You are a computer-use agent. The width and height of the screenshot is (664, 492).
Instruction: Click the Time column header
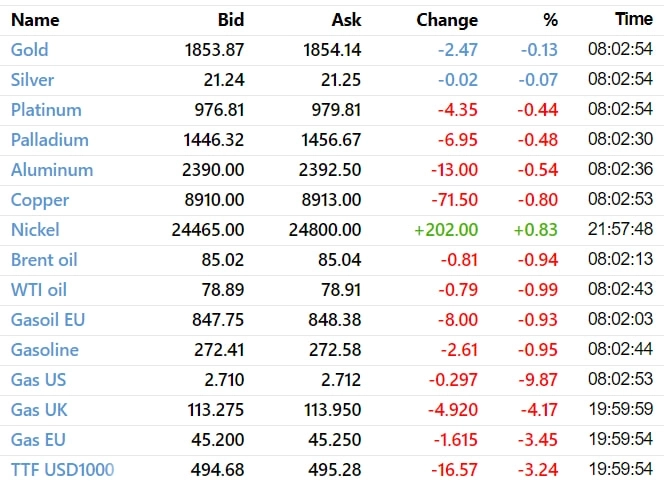click(634, 20)
